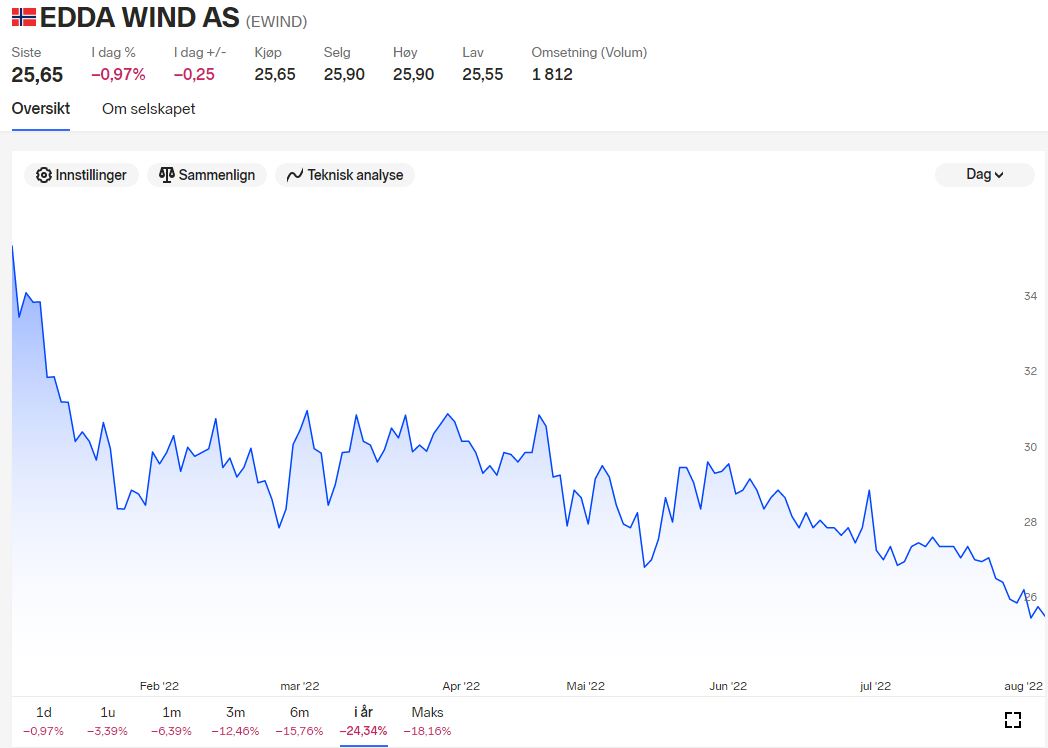The width and height of the screenshot is (1048, 748).
Task: Select the 6m time range
Action: pos(299,721)
